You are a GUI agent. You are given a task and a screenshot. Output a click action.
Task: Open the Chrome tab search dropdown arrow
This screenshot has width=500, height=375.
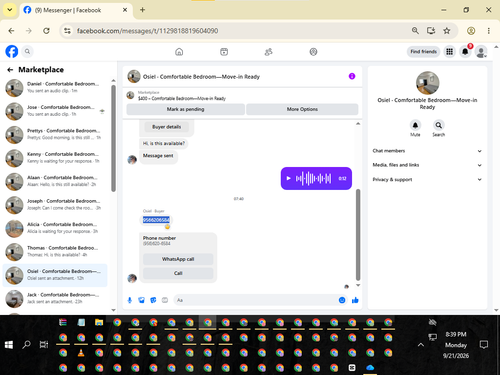[x=10, y=10]
